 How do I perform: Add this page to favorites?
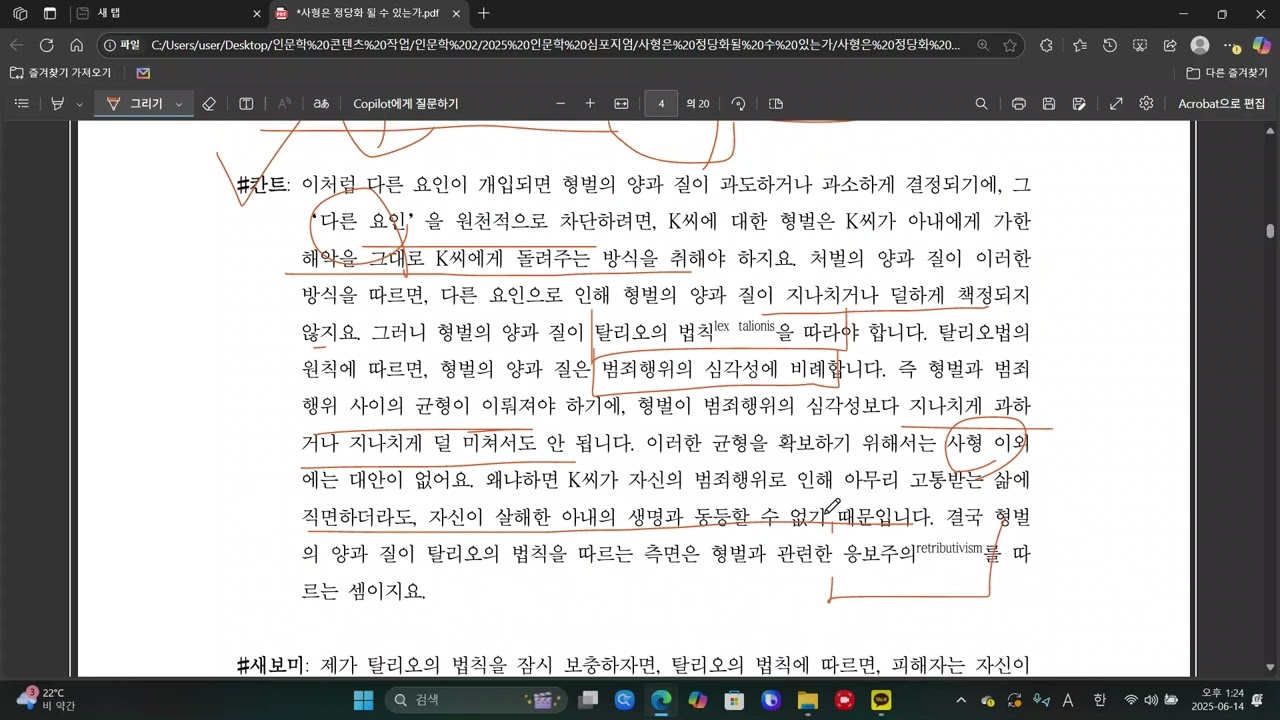pyautogui.click(x=1010, y=45)
